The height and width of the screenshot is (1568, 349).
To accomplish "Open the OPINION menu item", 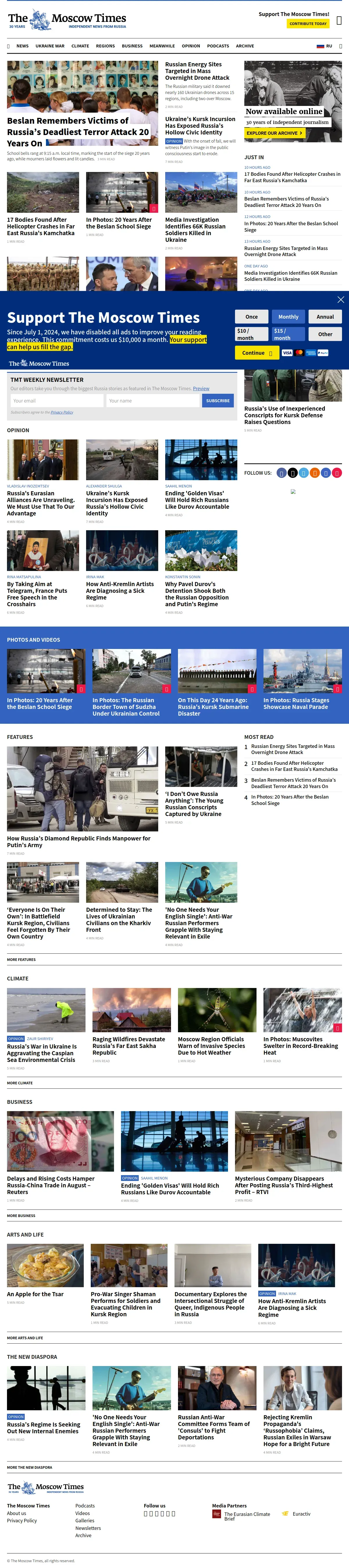I will [x=191, y=46].
